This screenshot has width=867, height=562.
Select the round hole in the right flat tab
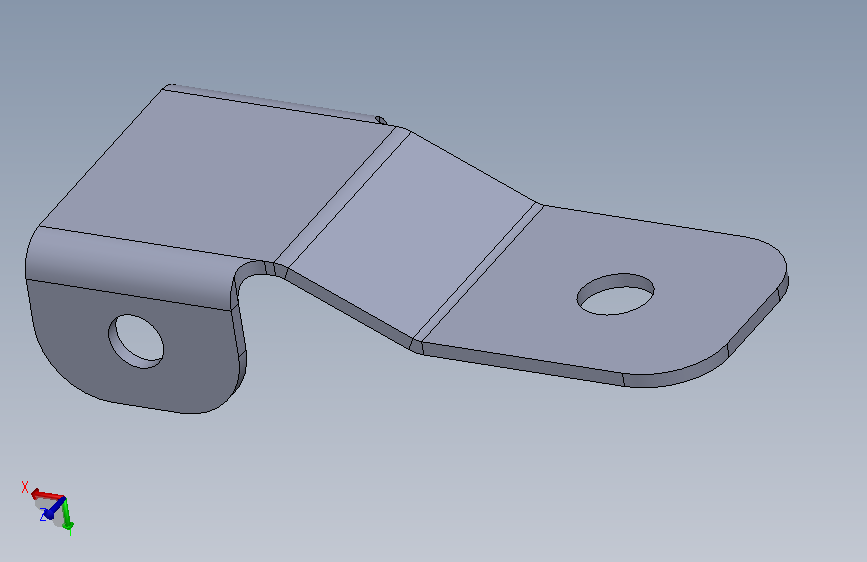[x=615, y=294]
